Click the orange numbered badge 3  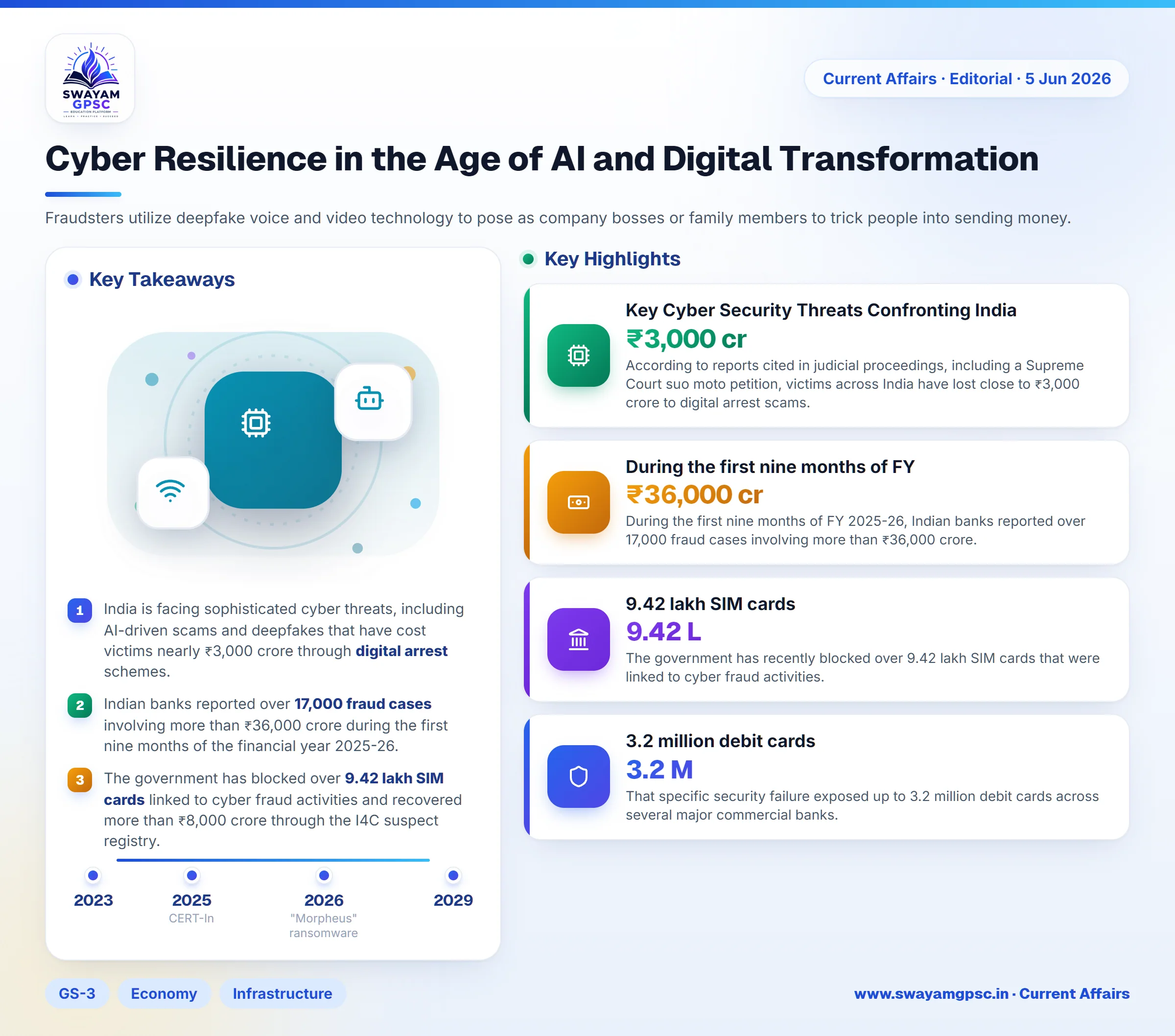pyautogui.click(x=80, y=779)
